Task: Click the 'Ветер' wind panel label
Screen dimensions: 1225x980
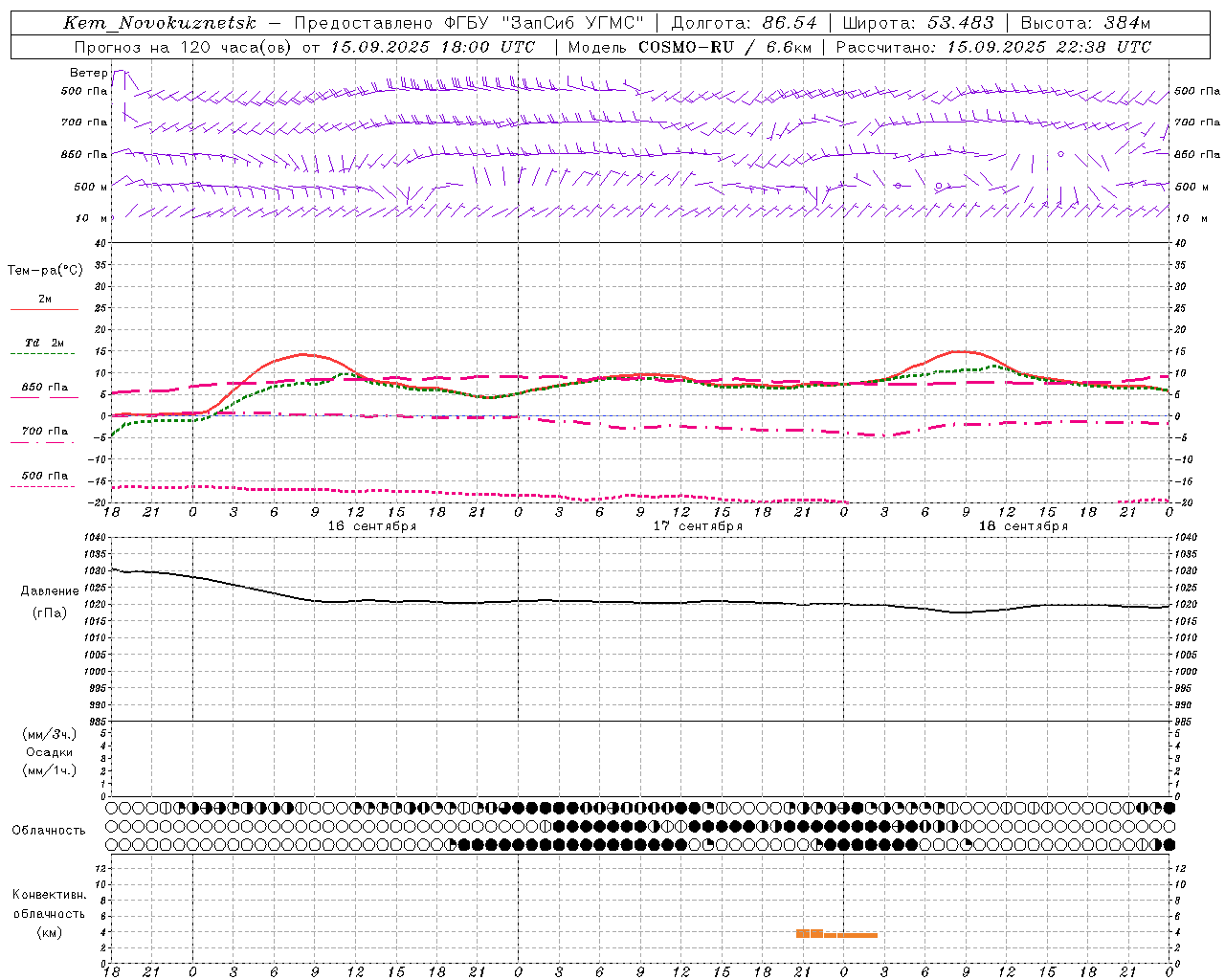Action: [x=88, y=73]
